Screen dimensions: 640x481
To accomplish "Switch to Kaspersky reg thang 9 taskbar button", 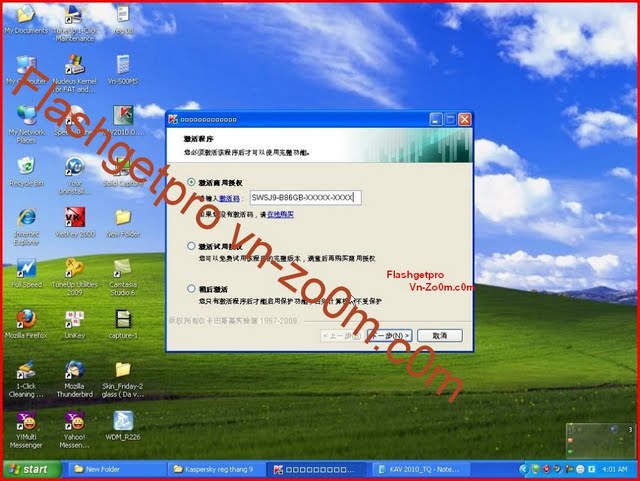I will [216, 470].
